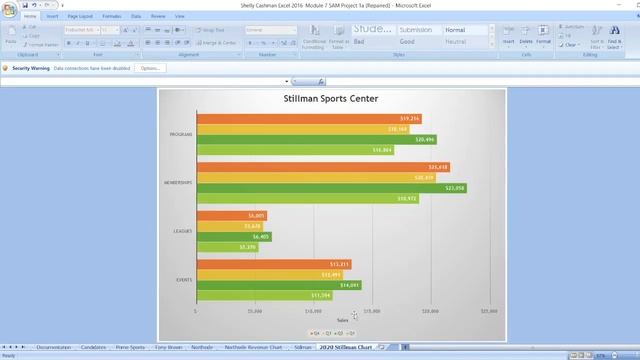
Task: Open the font name combo box
Action: [x=82, y=30]
